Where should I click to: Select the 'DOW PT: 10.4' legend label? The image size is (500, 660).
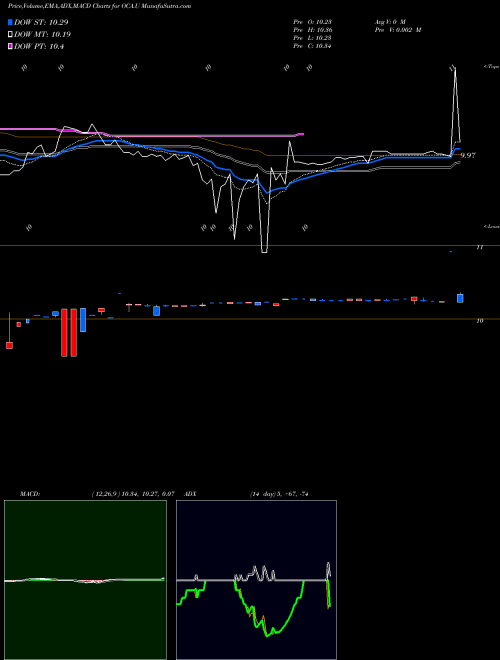pyautogui.click(x=39, y=47)
